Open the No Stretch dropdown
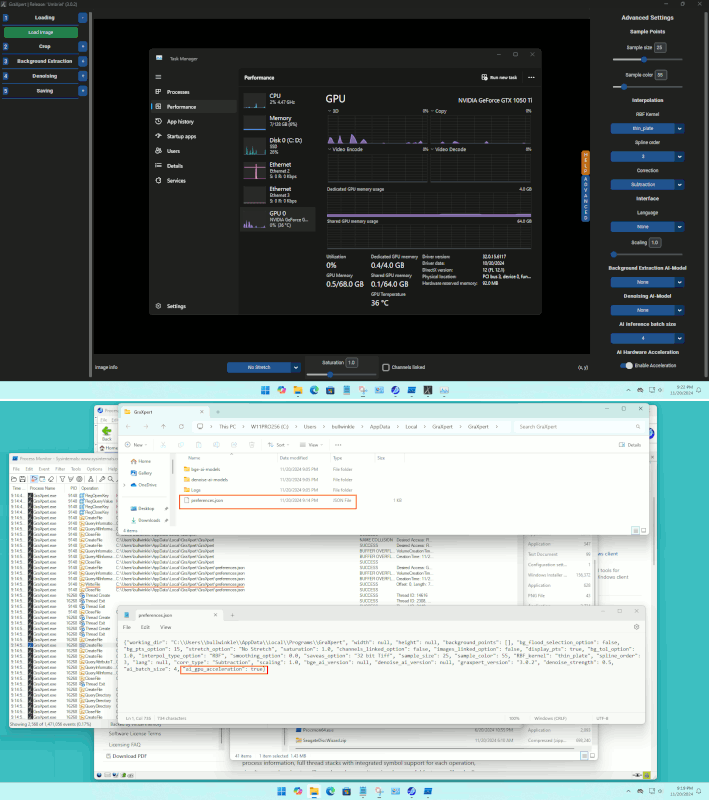Image resolution: width=709 pixels, height=800 pixels. point(263,367)
